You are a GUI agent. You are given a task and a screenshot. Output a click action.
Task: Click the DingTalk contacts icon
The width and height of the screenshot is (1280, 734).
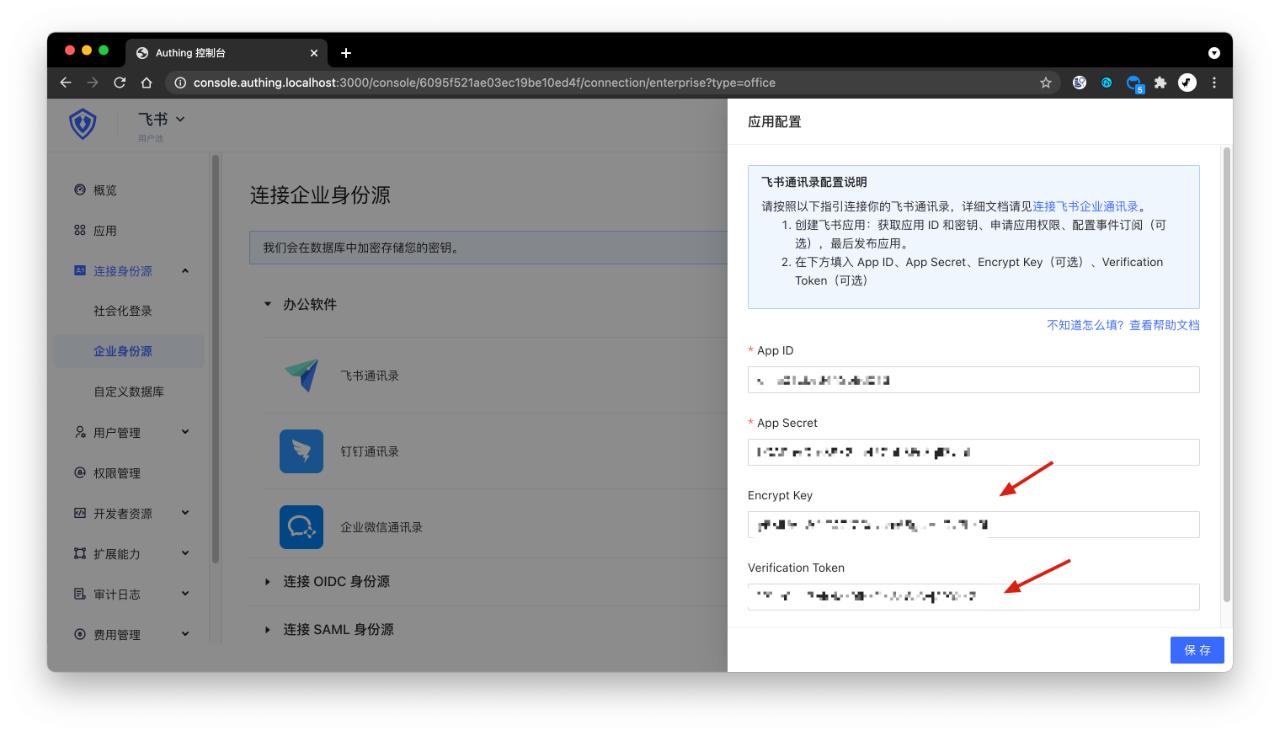pyautogui.click(x=301, y=451)
